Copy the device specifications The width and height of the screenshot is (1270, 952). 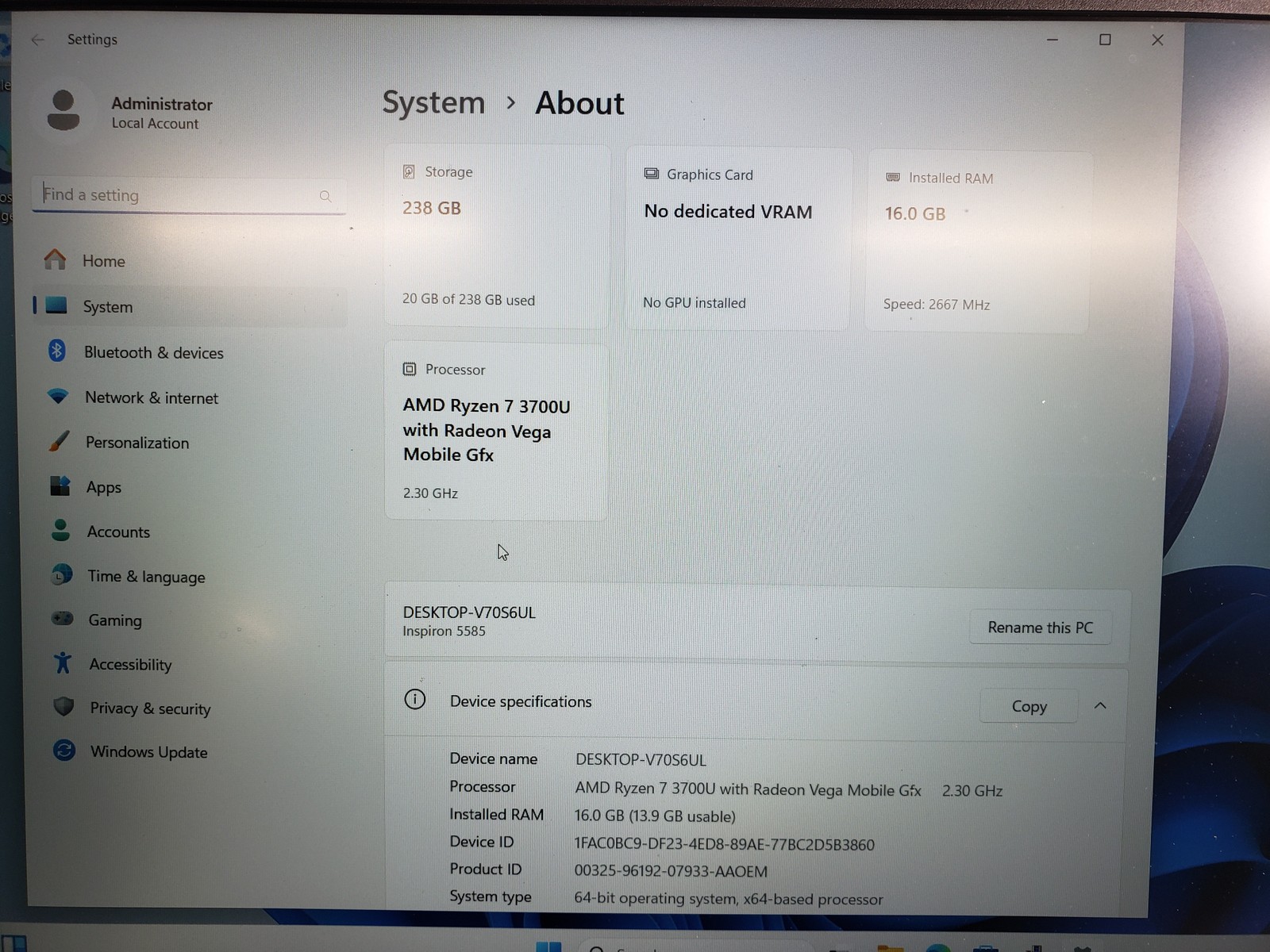[1029, 706]
